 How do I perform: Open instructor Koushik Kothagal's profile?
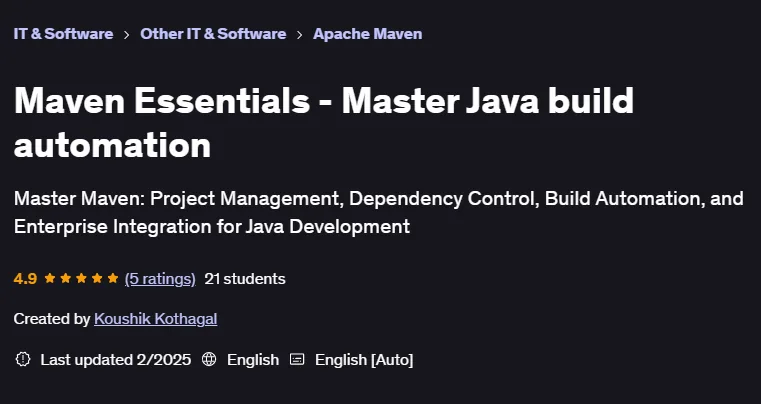(155, 319)
